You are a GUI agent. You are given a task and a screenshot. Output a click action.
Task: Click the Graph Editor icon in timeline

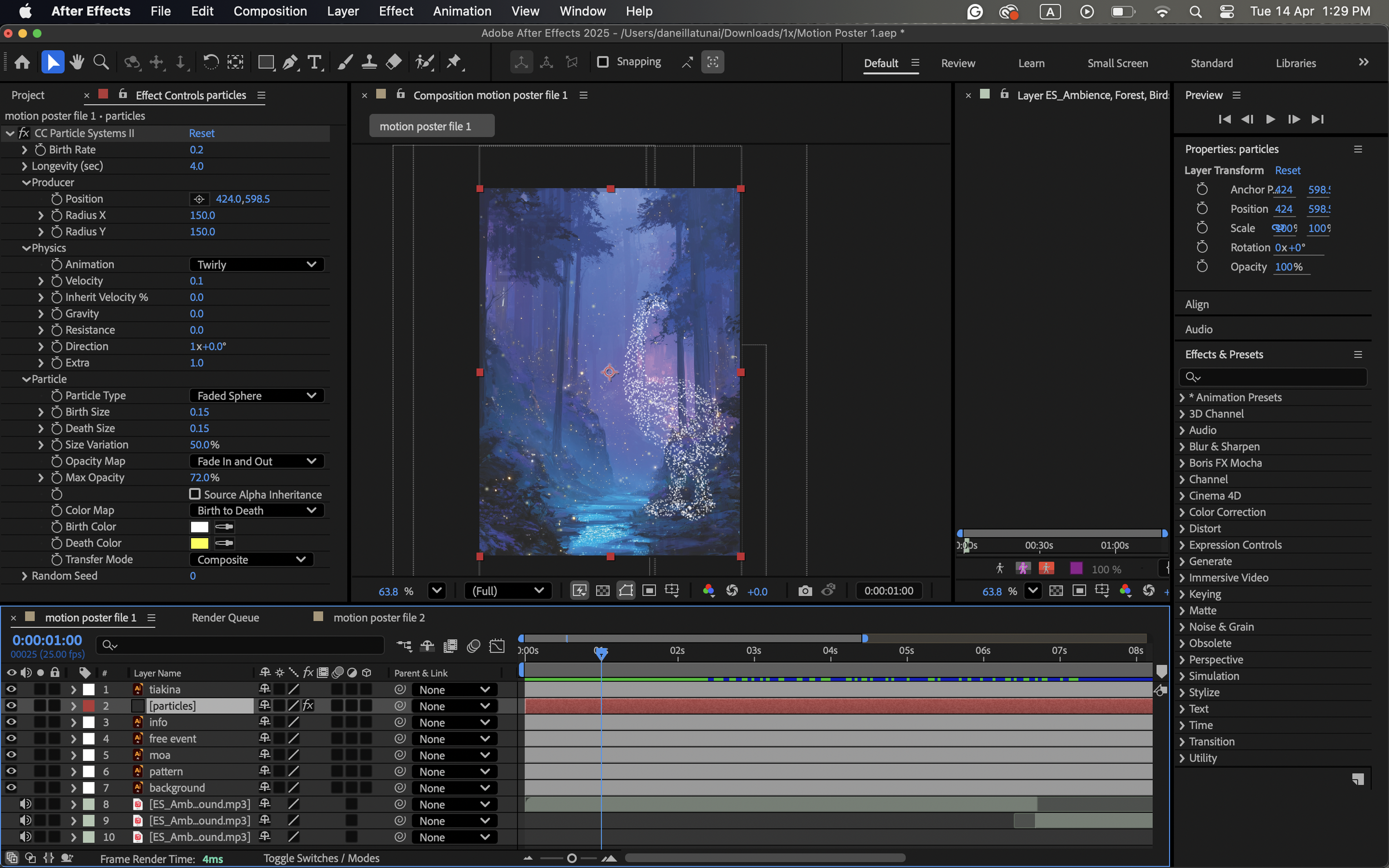pyautogui.click(x=497, y=646)
